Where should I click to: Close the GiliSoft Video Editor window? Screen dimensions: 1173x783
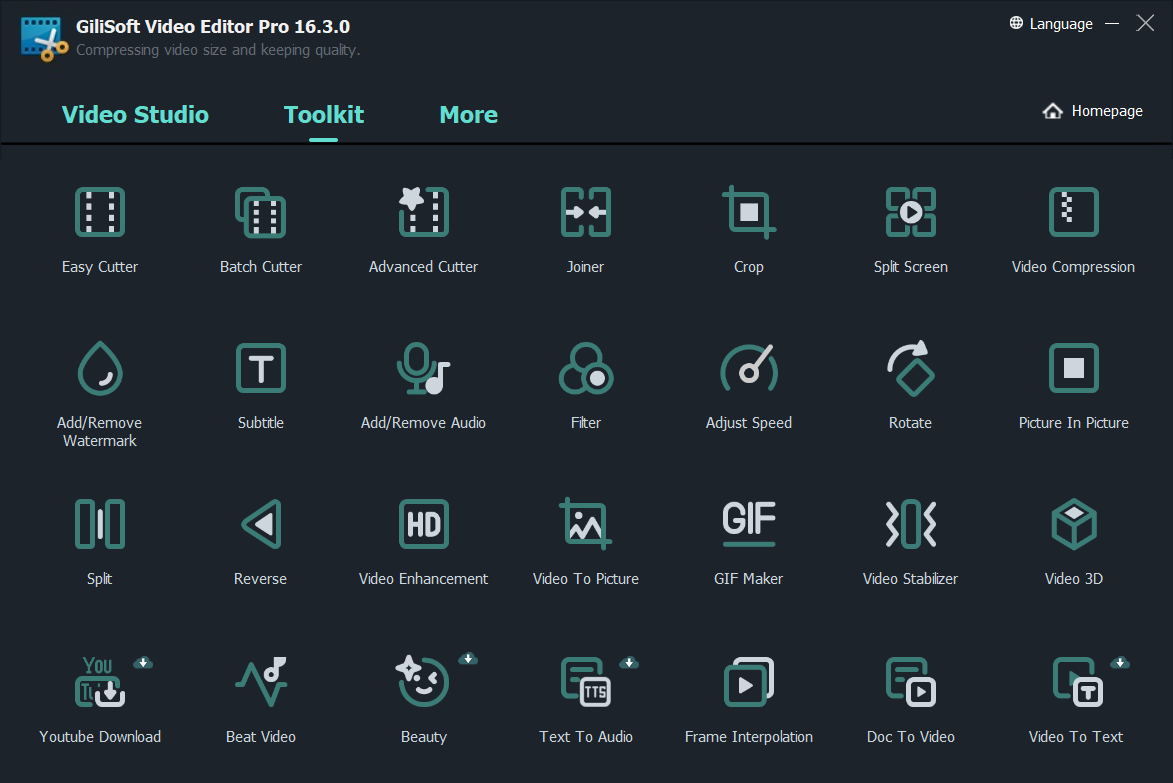coord(1145,23)
